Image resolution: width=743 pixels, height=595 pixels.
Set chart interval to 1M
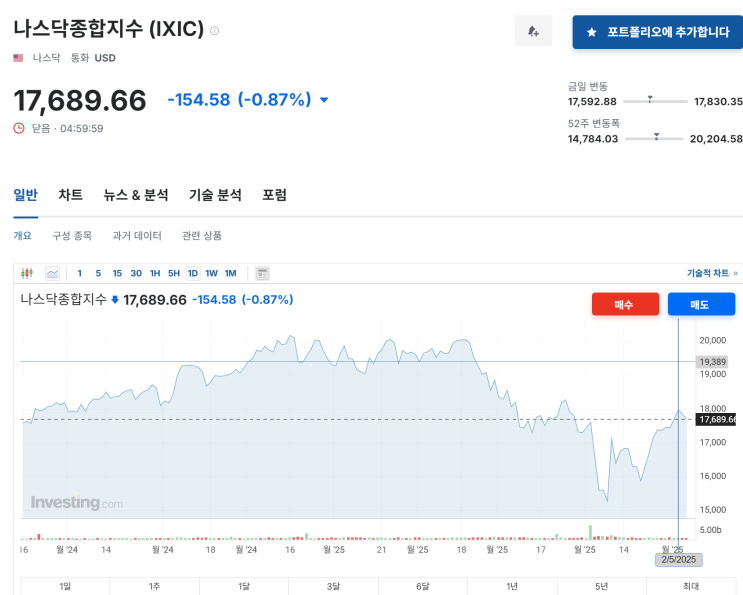(x=231, y=273)
